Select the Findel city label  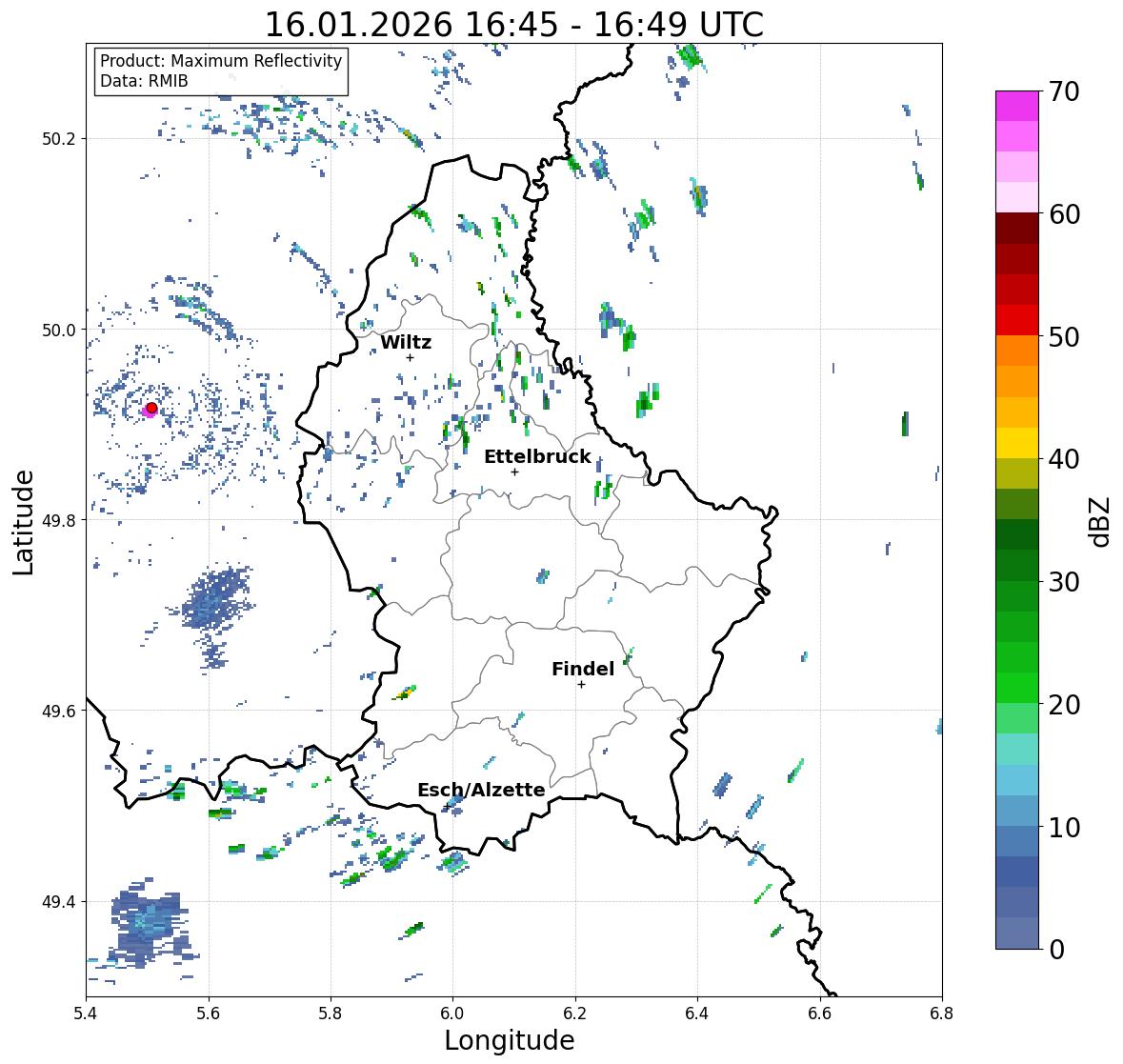(582, 669)
